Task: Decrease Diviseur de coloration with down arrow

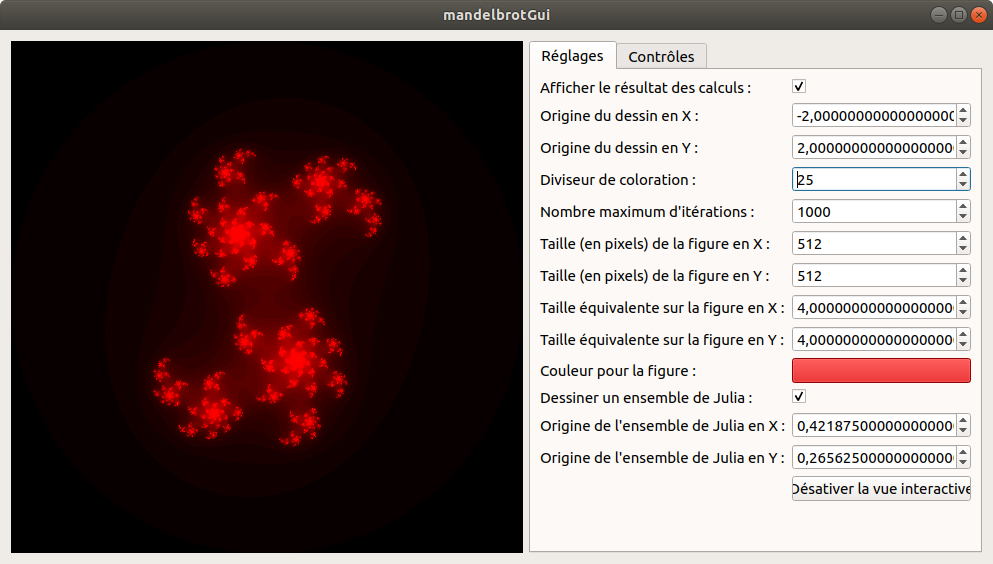Action: [963, 185]
